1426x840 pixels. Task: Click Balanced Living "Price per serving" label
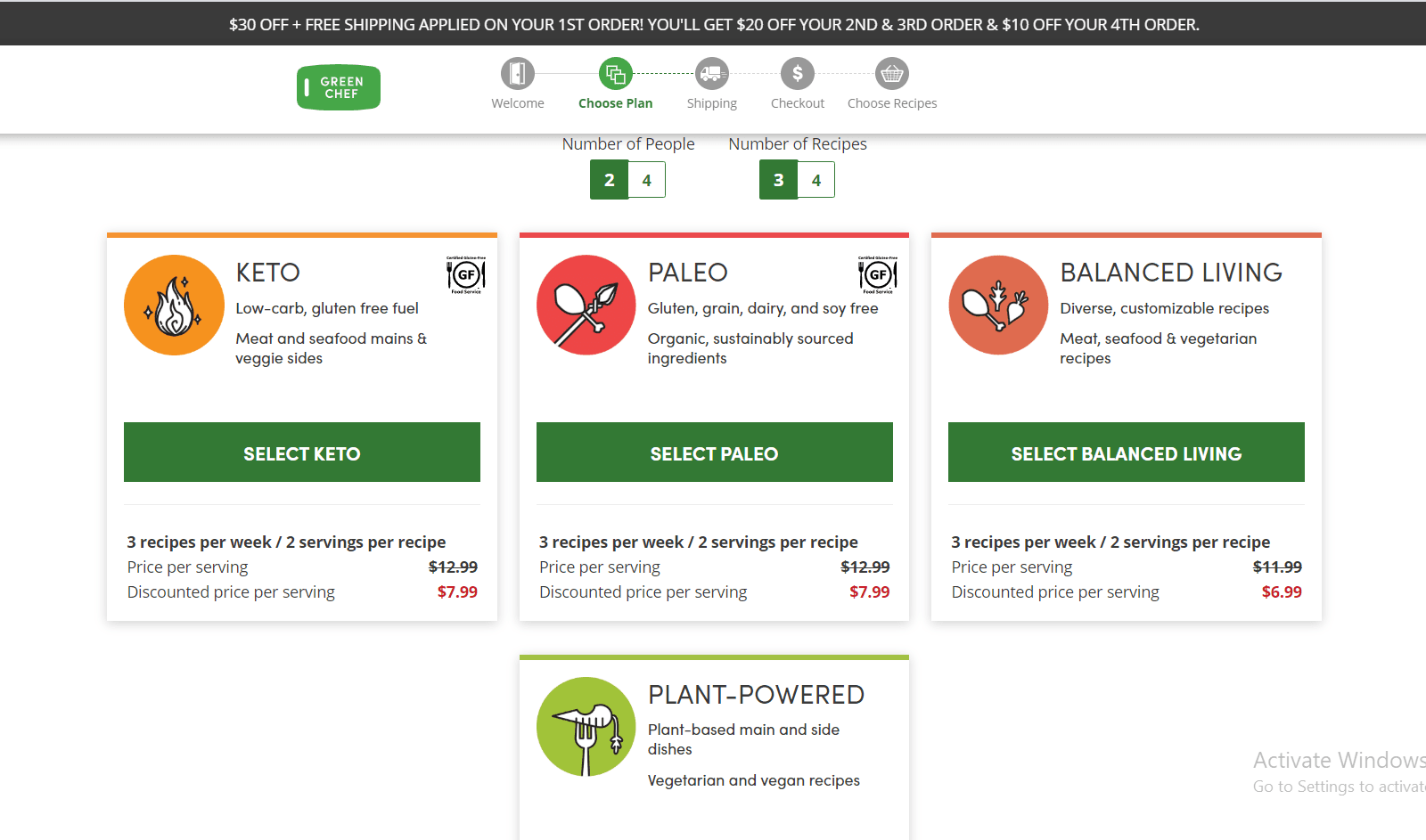1012,567
